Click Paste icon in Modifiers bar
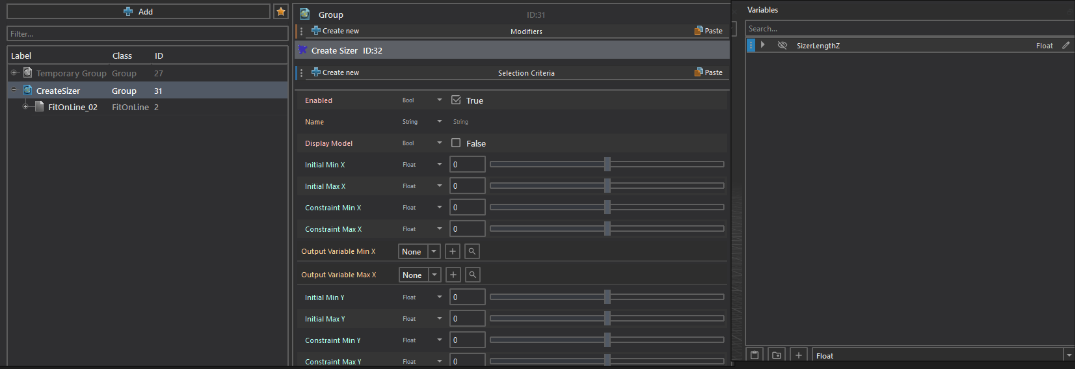Viewport: 1075px width, 369px height. (699, 31)
